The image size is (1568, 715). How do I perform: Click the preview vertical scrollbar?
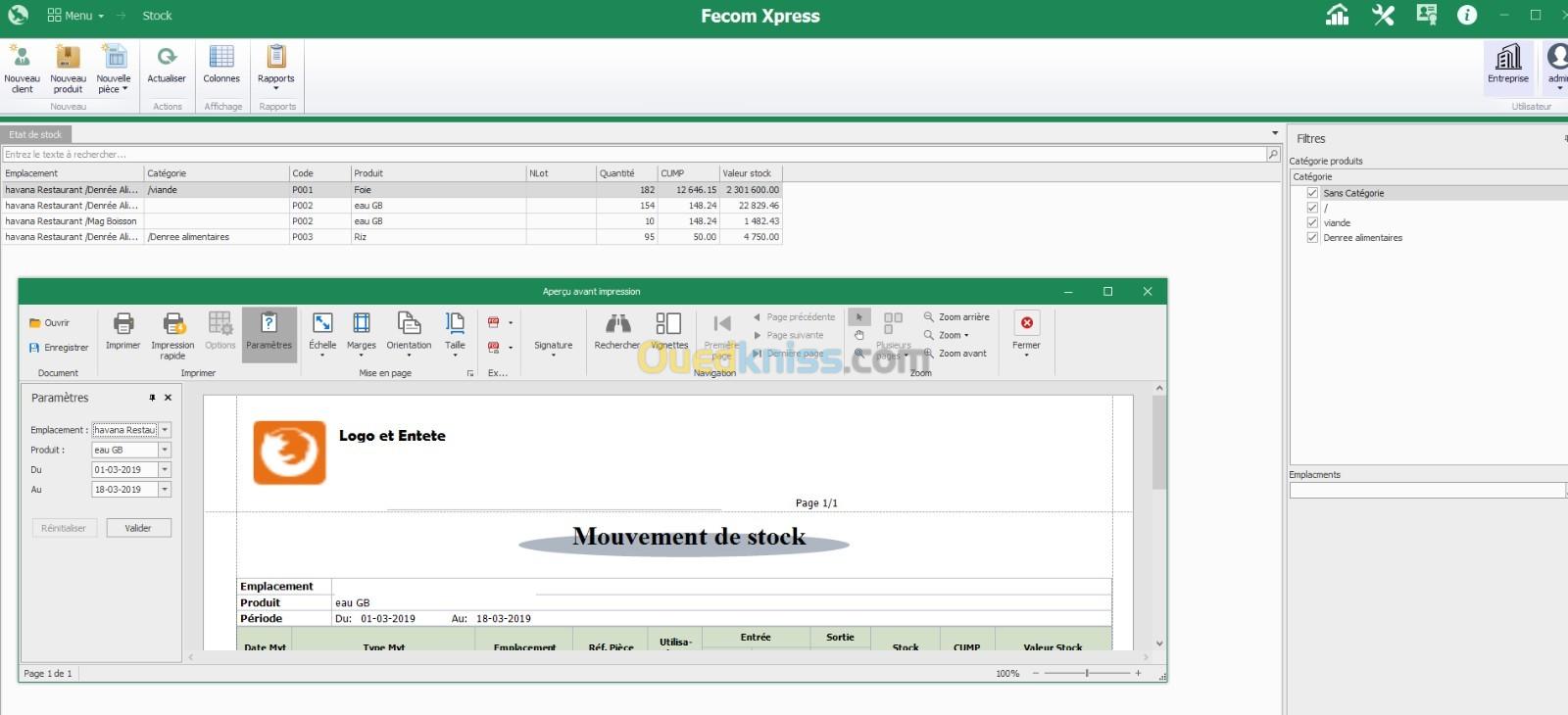pos(1159,515)
